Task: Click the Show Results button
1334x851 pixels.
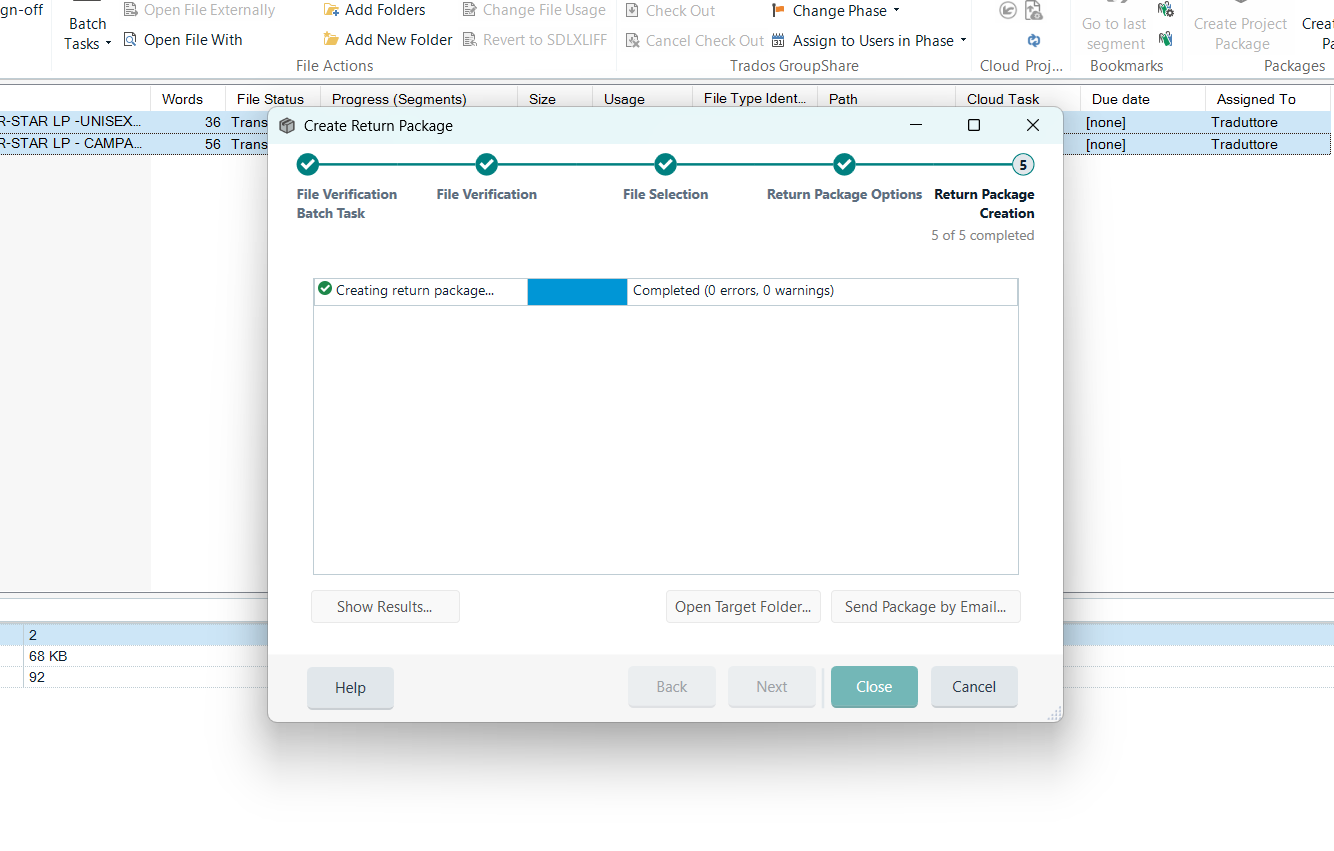Action: pyautogui.click(x=385, y=607)
